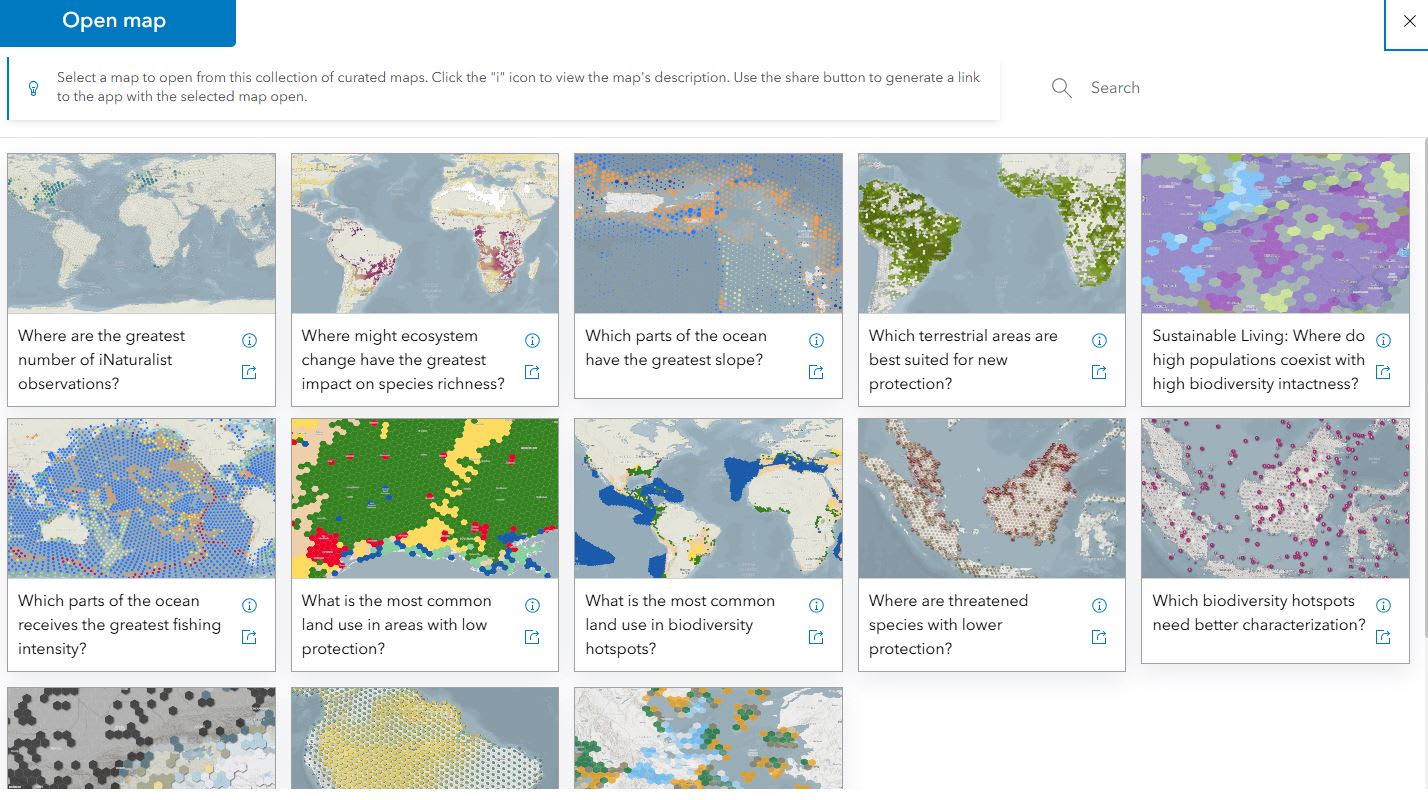Show info for fishing intensity map
Image resolution: width=1428 pixels, height=800 pixels.
[249, 605]
